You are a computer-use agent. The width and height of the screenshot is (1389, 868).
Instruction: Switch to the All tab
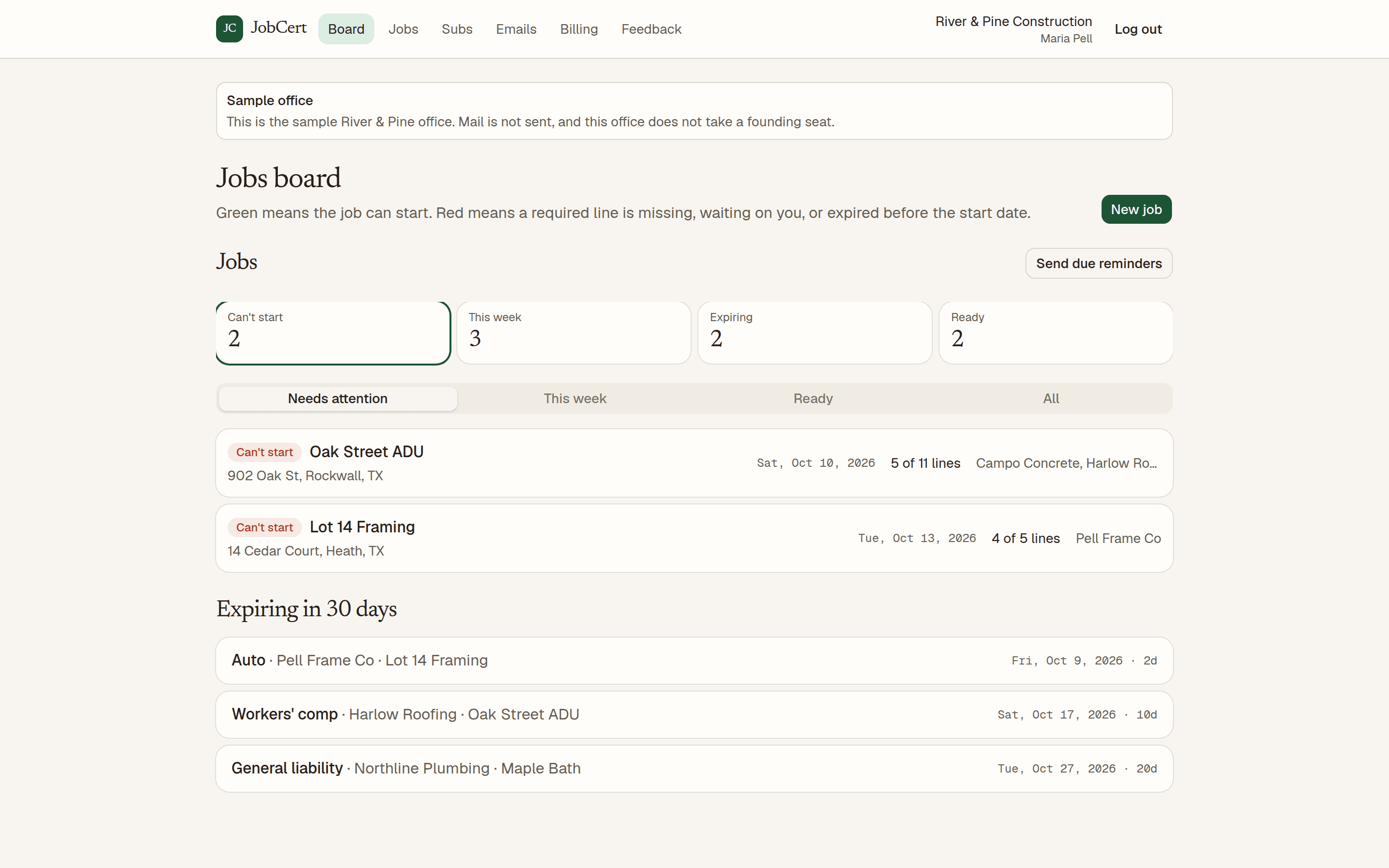click(x=1051, y=398)
